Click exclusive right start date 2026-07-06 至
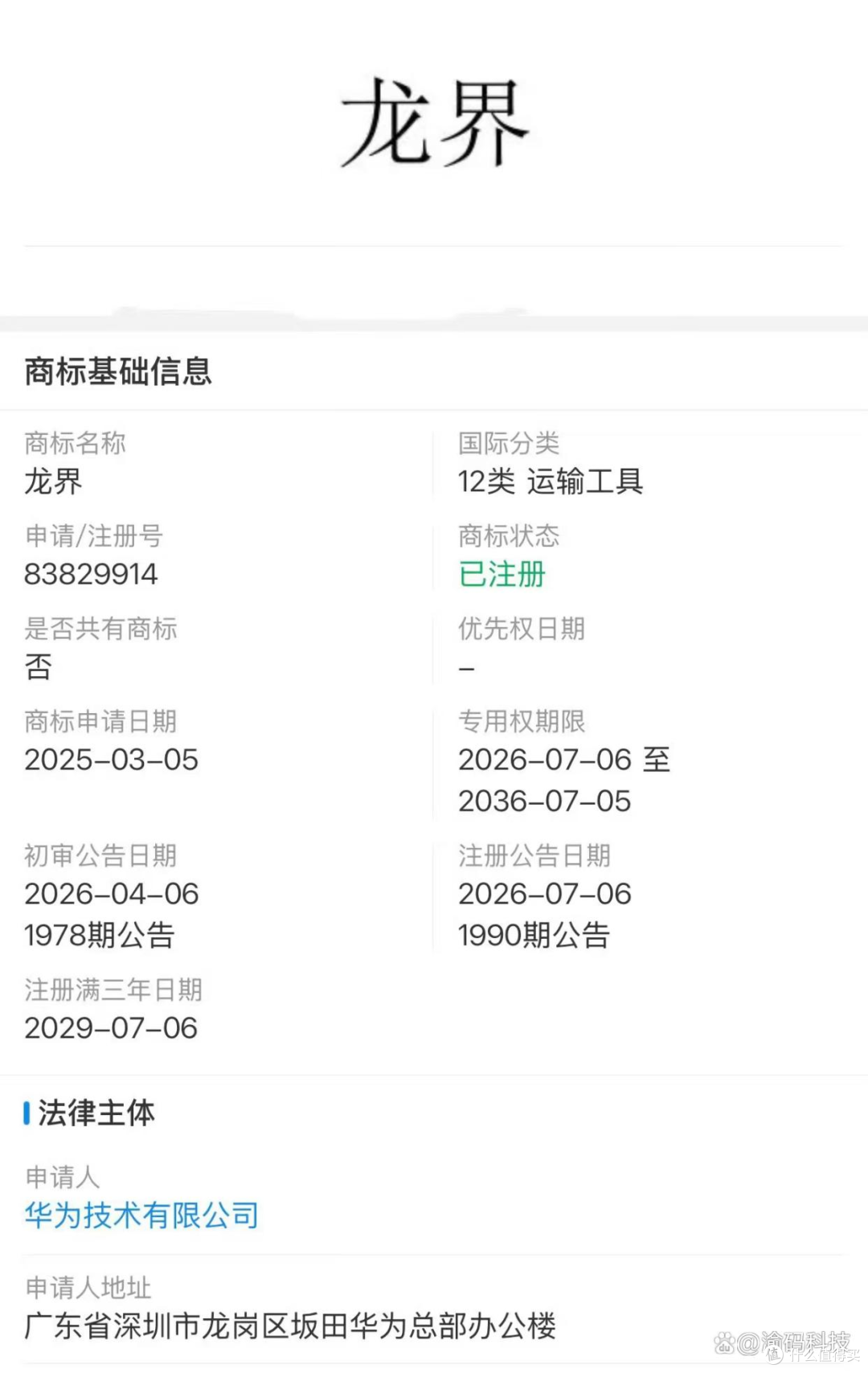The width and height of the screenshot is (868, 1373). [564, 760]
